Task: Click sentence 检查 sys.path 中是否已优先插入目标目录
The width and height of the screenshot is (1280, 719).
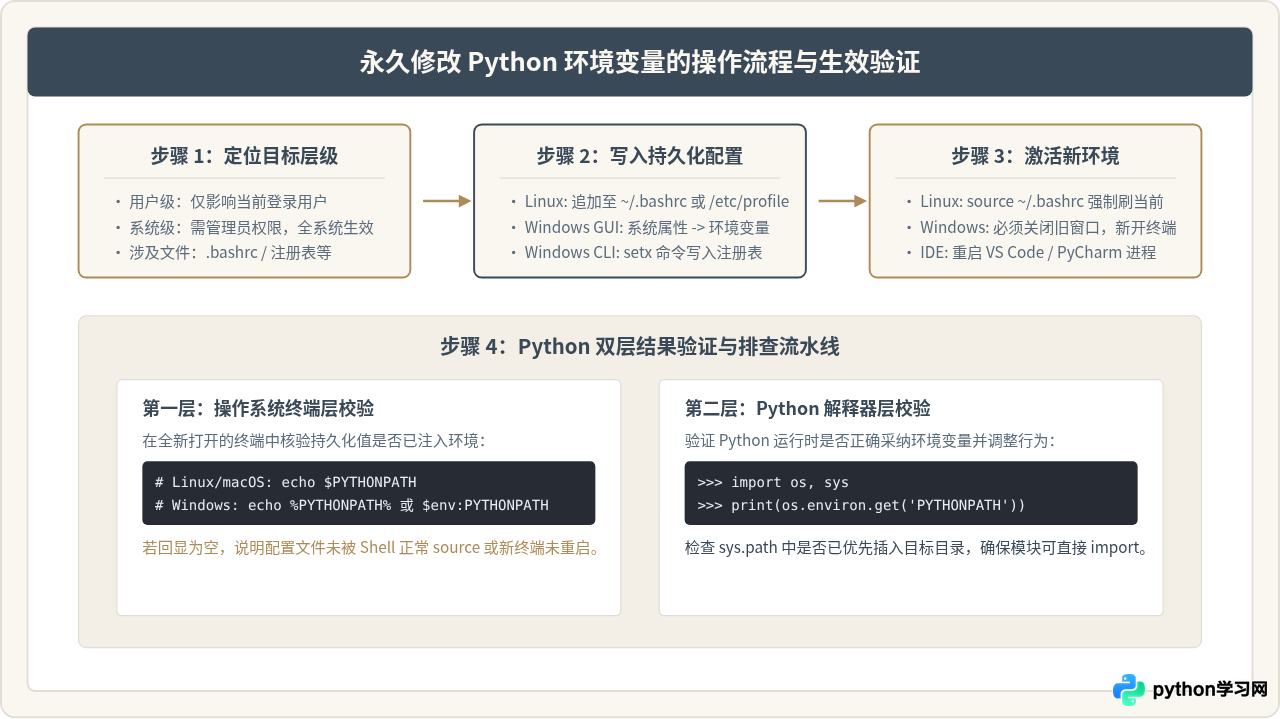Action: [916, 548]
